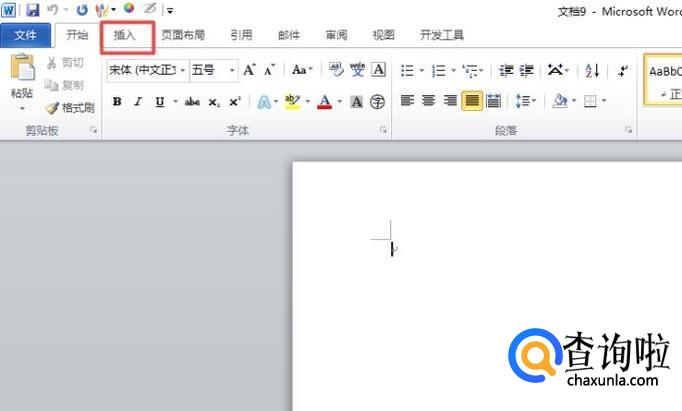The height and width of the screenshot is (411, 682).
Task: Switch to the 插入 Insert tab
Action: (125, 35)
